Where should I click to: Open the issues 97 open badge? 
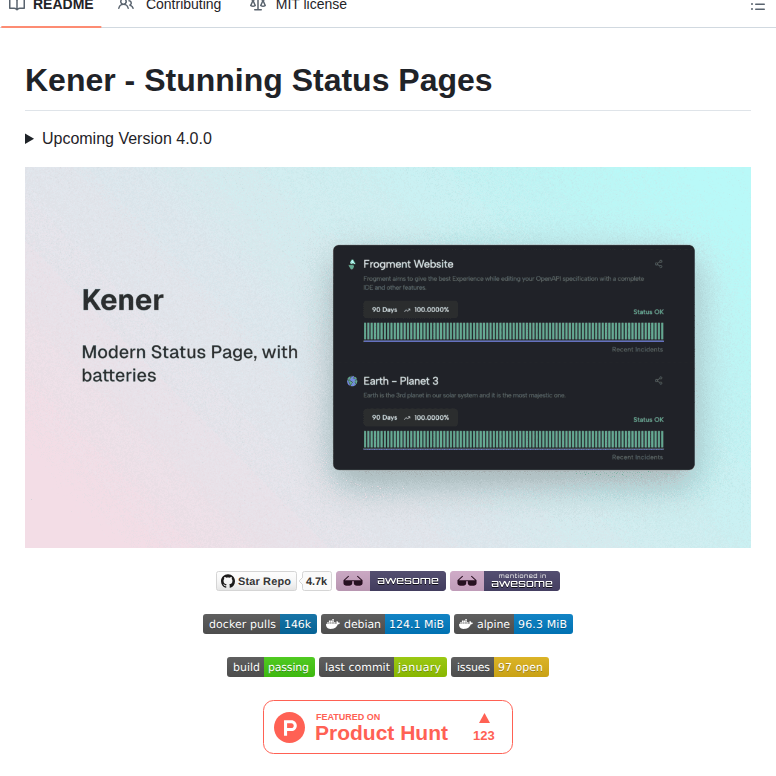500,667
